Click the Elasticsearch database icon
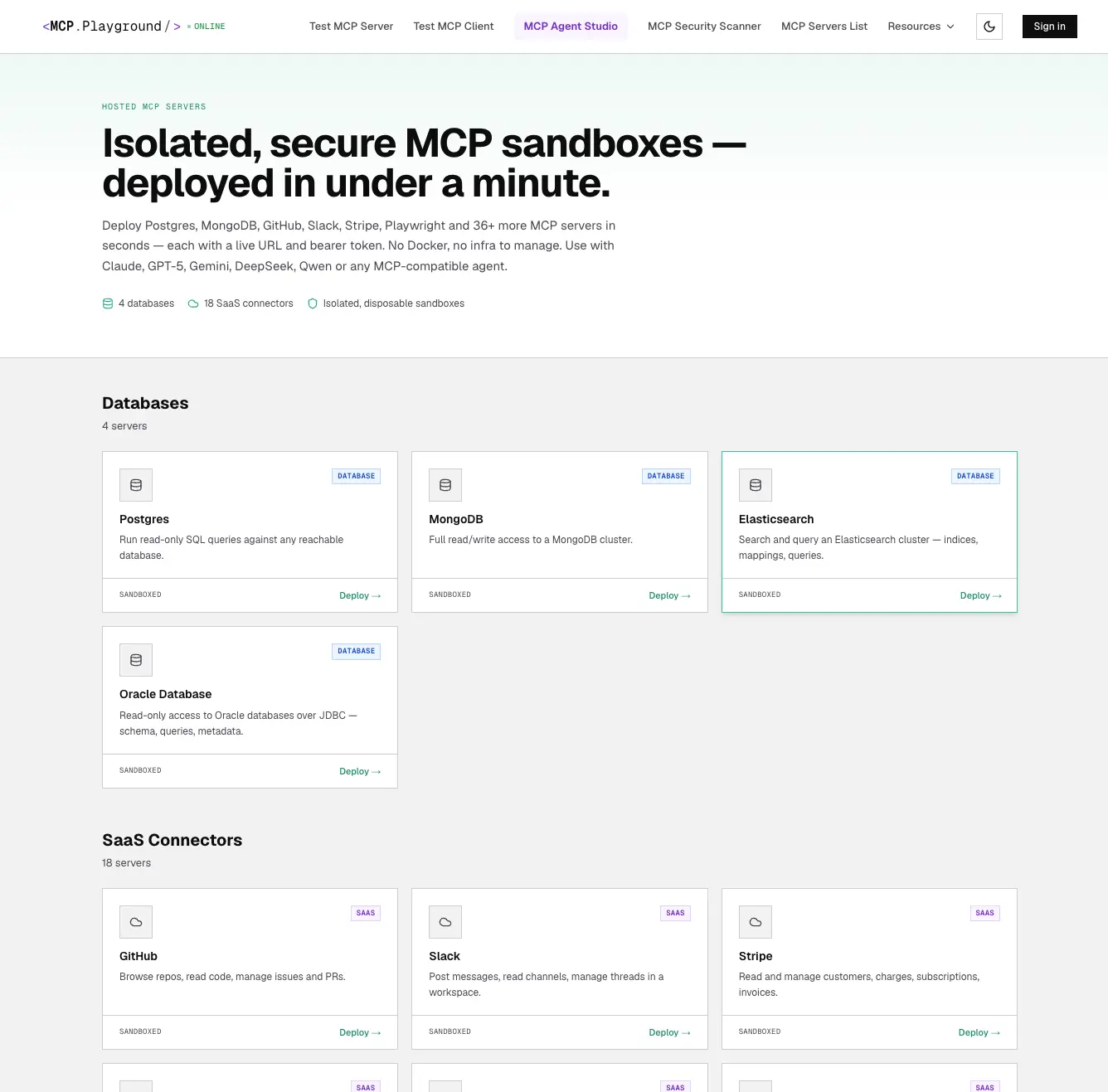The height and width of the screenshot is (1092, 1108). [x=756, y=485]
